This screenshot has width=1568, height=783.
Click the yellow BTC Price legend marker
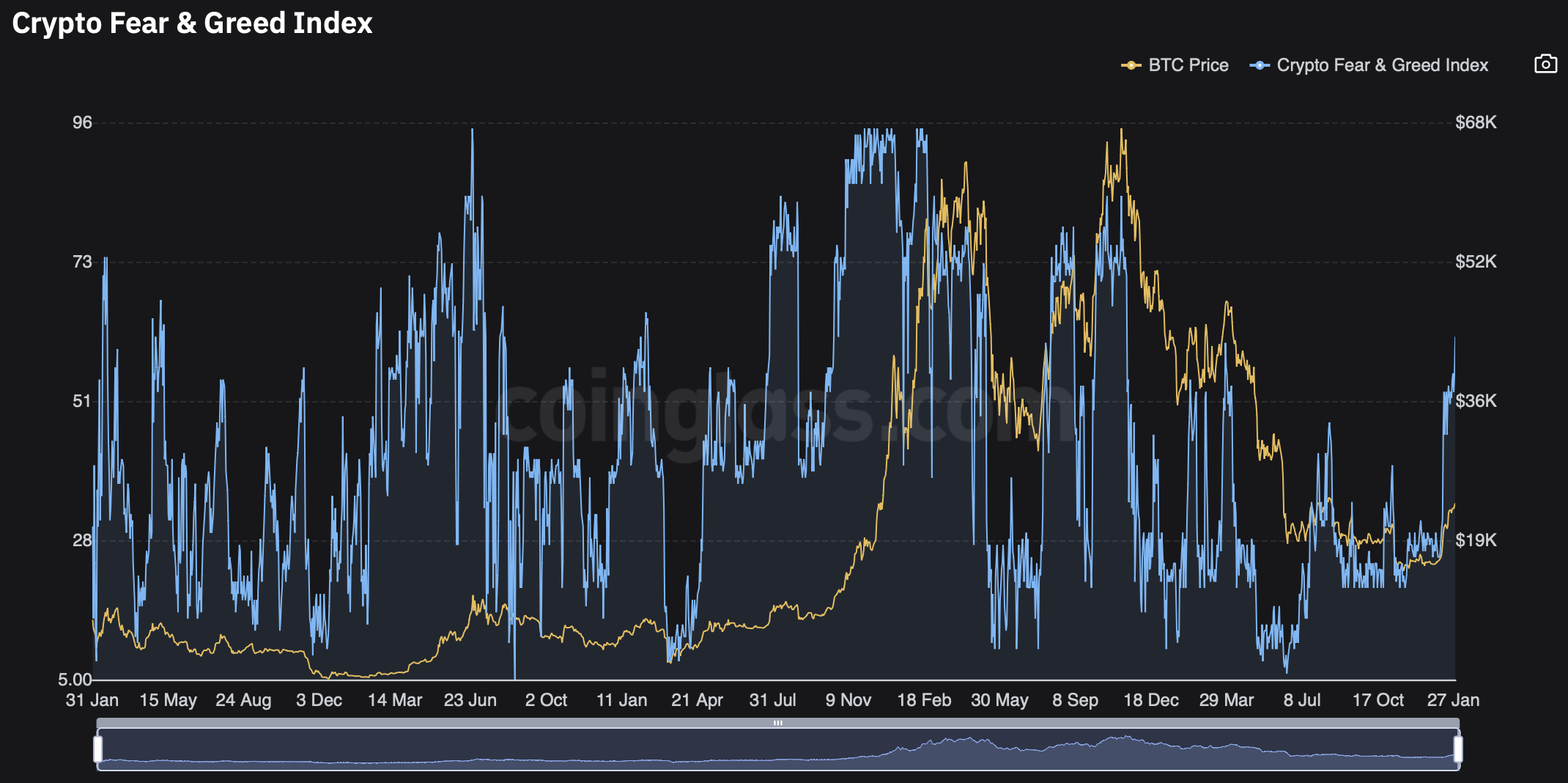(1131, 65)
